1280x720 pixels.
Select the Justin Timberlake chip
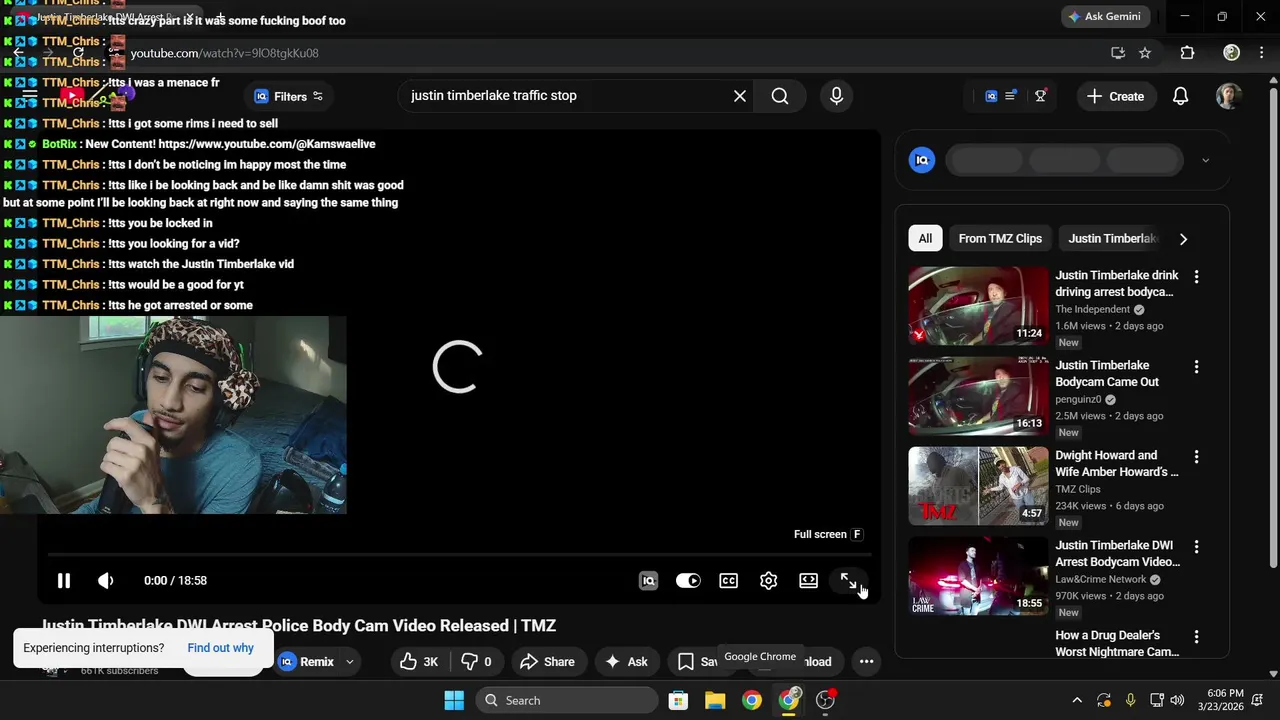click(1111, 238)
